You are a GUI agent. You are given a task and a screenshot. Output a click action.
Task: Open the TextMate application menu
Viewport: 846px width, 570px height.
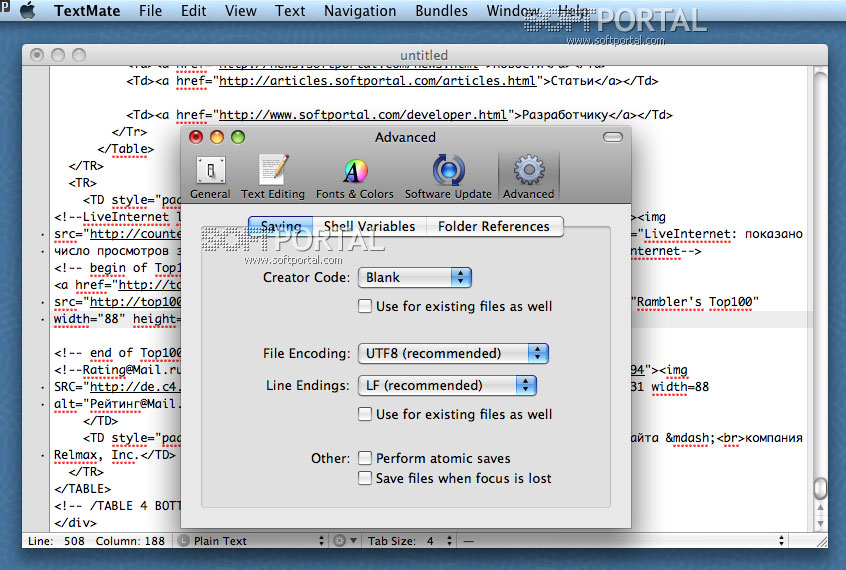pos(87,11)
